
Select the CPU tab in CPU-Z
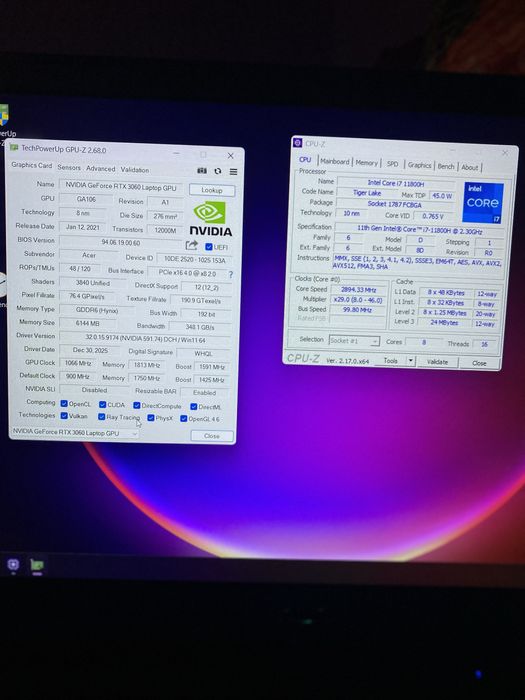tap(305, 159)
